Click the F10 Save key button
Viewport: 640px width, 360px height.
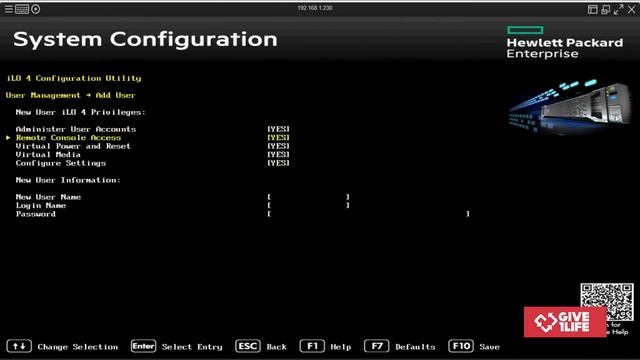click(461, 346)
